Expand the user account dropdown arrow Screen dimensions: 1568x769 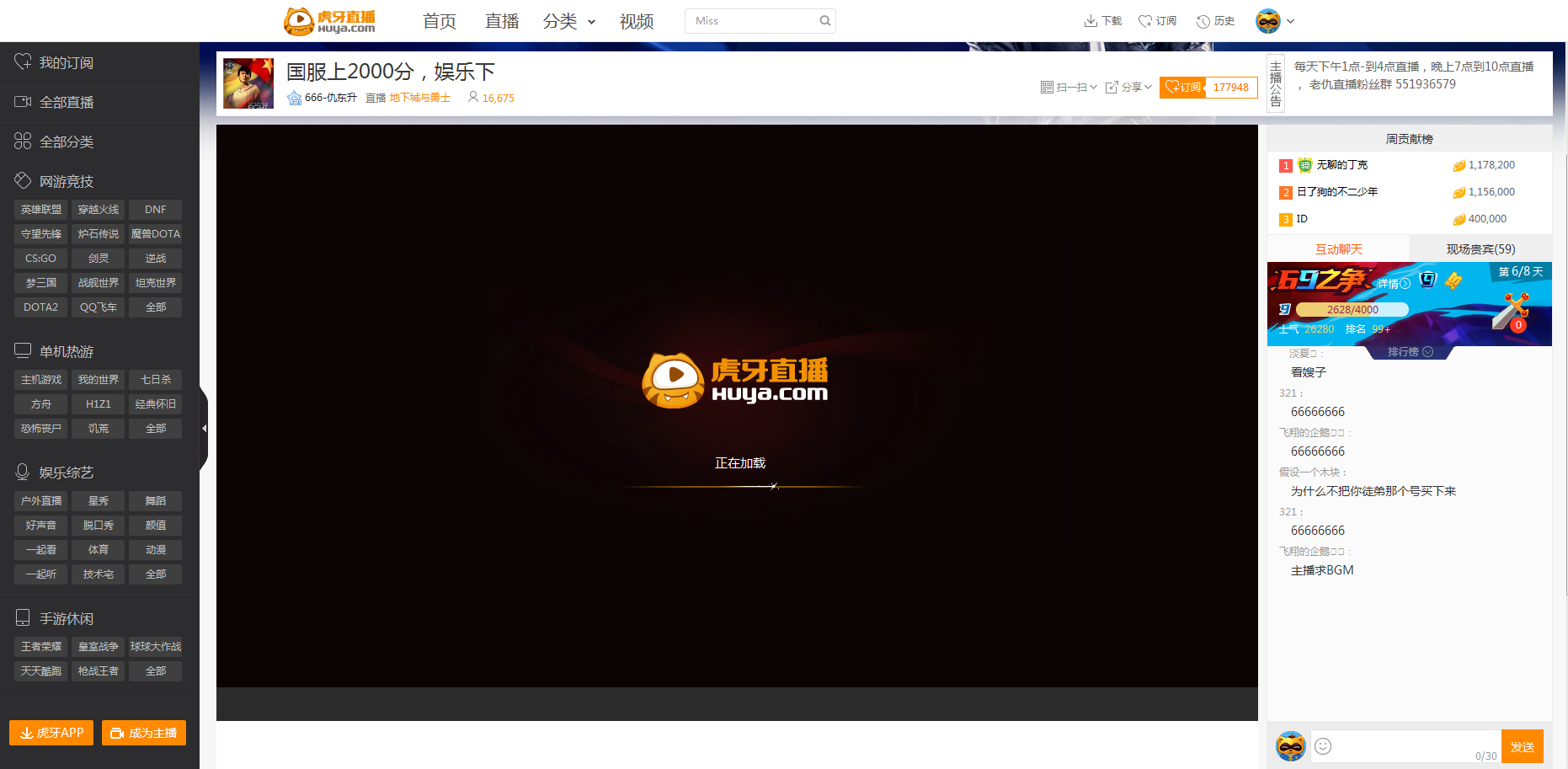[1290, 21]
